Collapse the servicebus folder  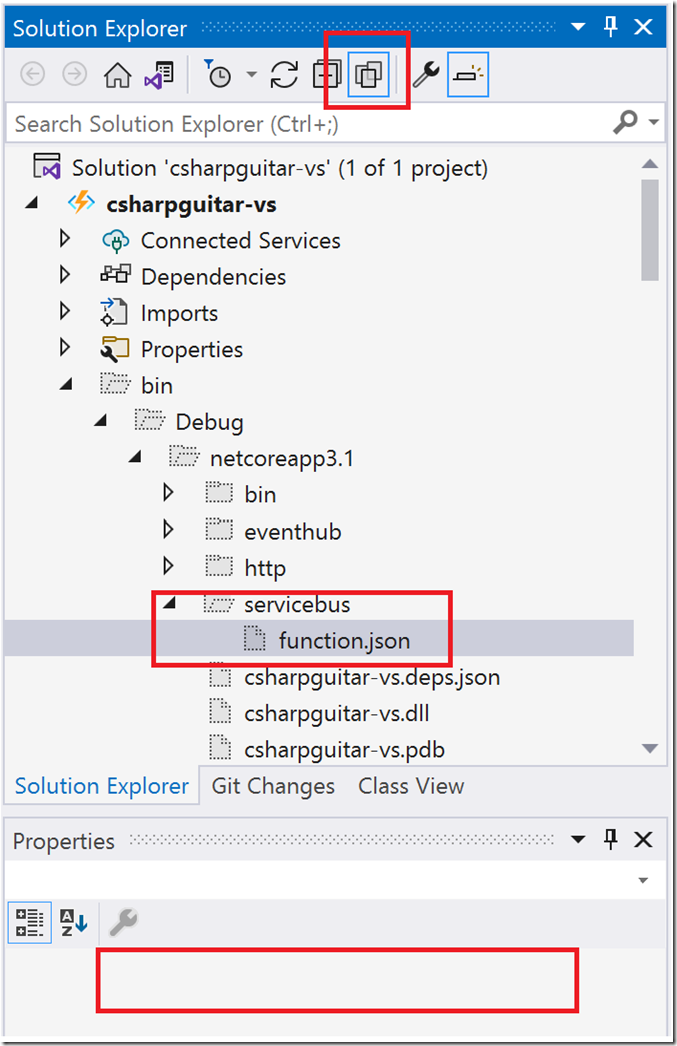click(x=167, y=603)
